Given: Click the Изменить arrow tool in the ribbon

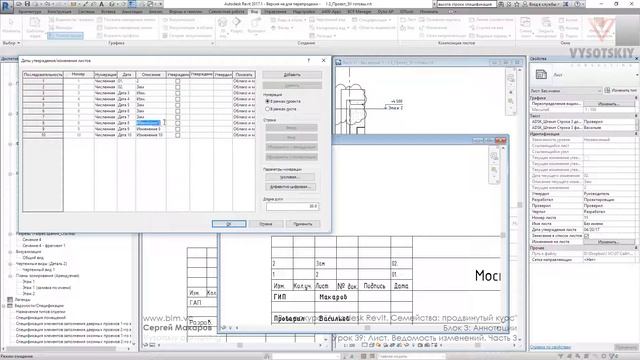Looking at the screenshot, I should 11,25.
